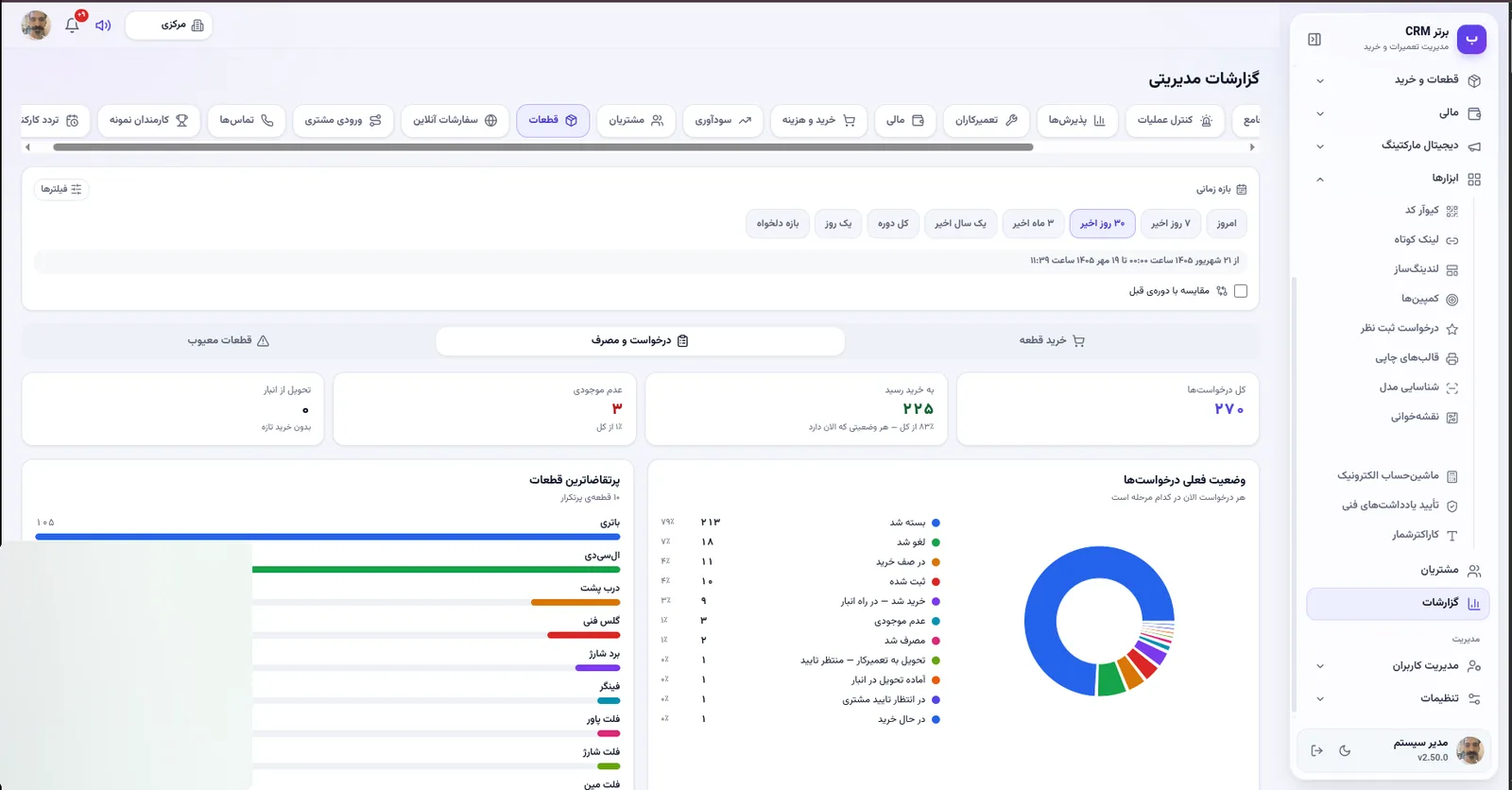The width and height of the screenshot is (1512, 790).
Task: Open کمپین‌ها item
Action: [1429, 299]
